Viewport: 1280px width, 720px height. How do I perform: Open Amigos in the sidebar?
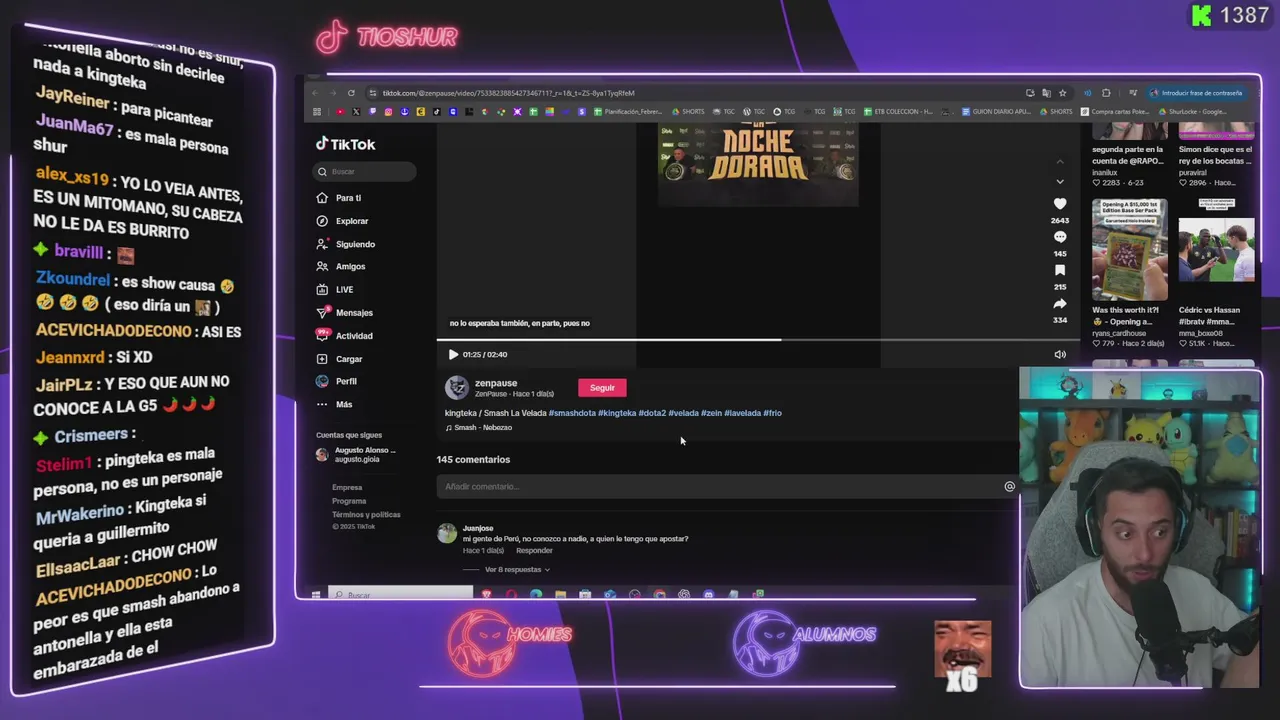coord(350,267)
